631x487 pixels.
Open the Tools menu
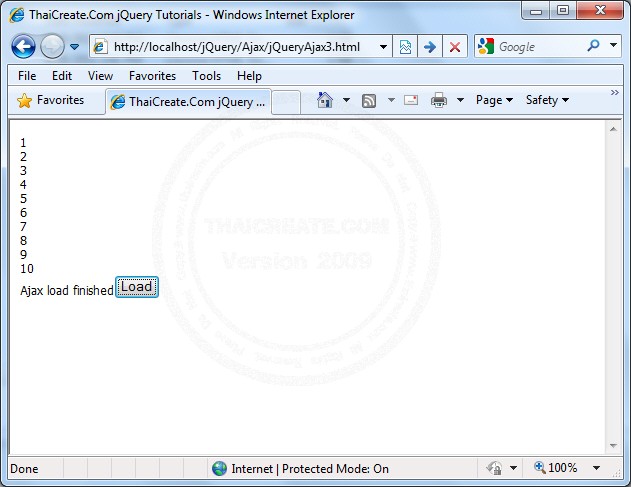(x=206, y=76)
